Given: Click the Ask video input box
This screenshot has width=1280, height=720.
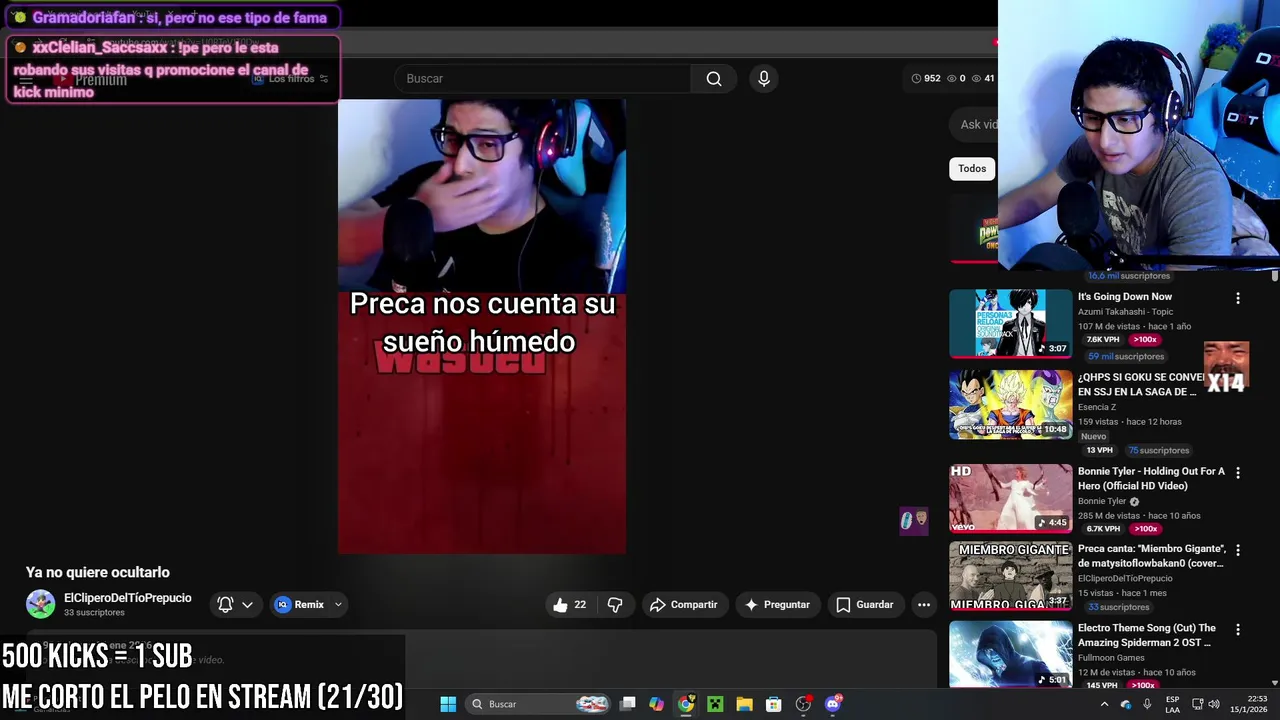Looking at the screenshot, I should tap(973, 124).
